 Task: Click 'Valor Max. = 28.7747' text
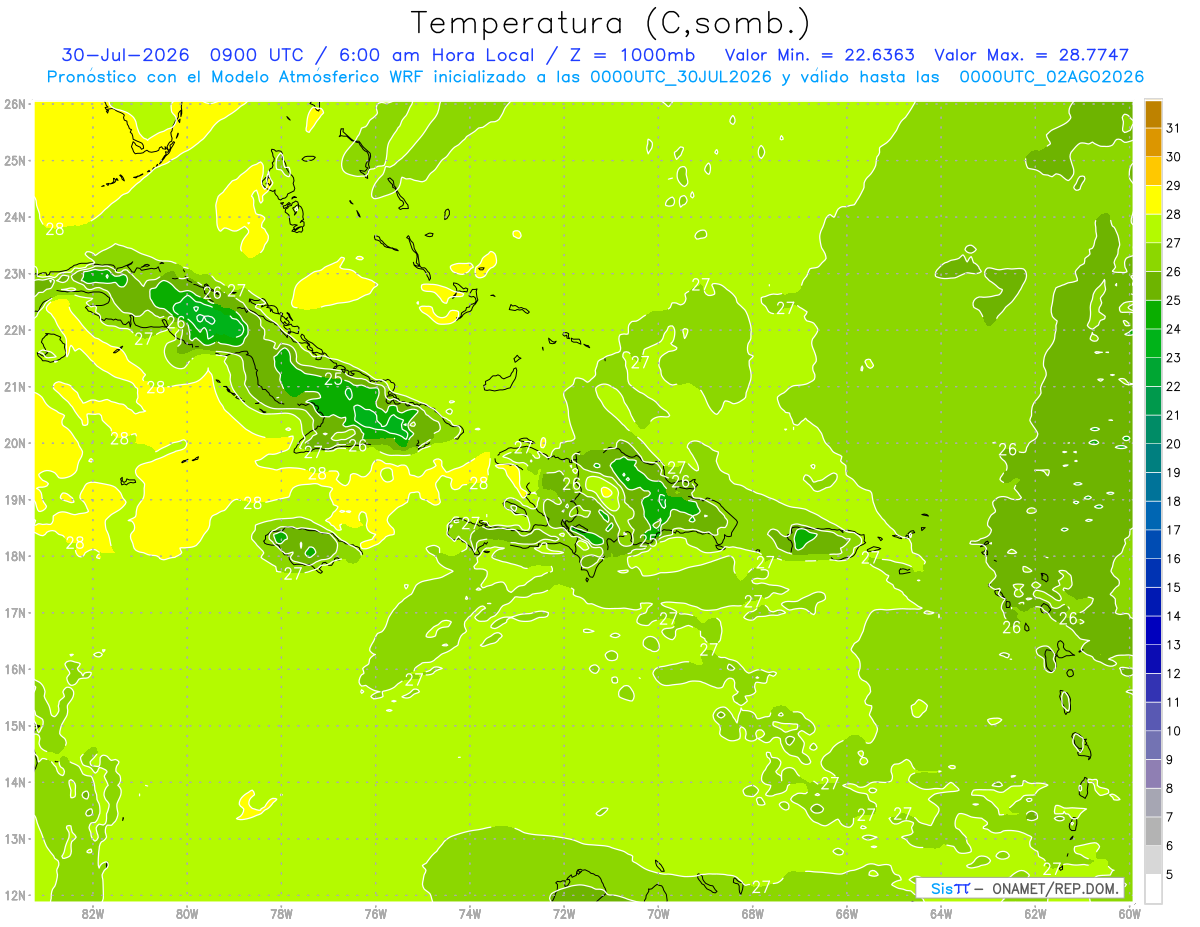(x=1032, y=55)
